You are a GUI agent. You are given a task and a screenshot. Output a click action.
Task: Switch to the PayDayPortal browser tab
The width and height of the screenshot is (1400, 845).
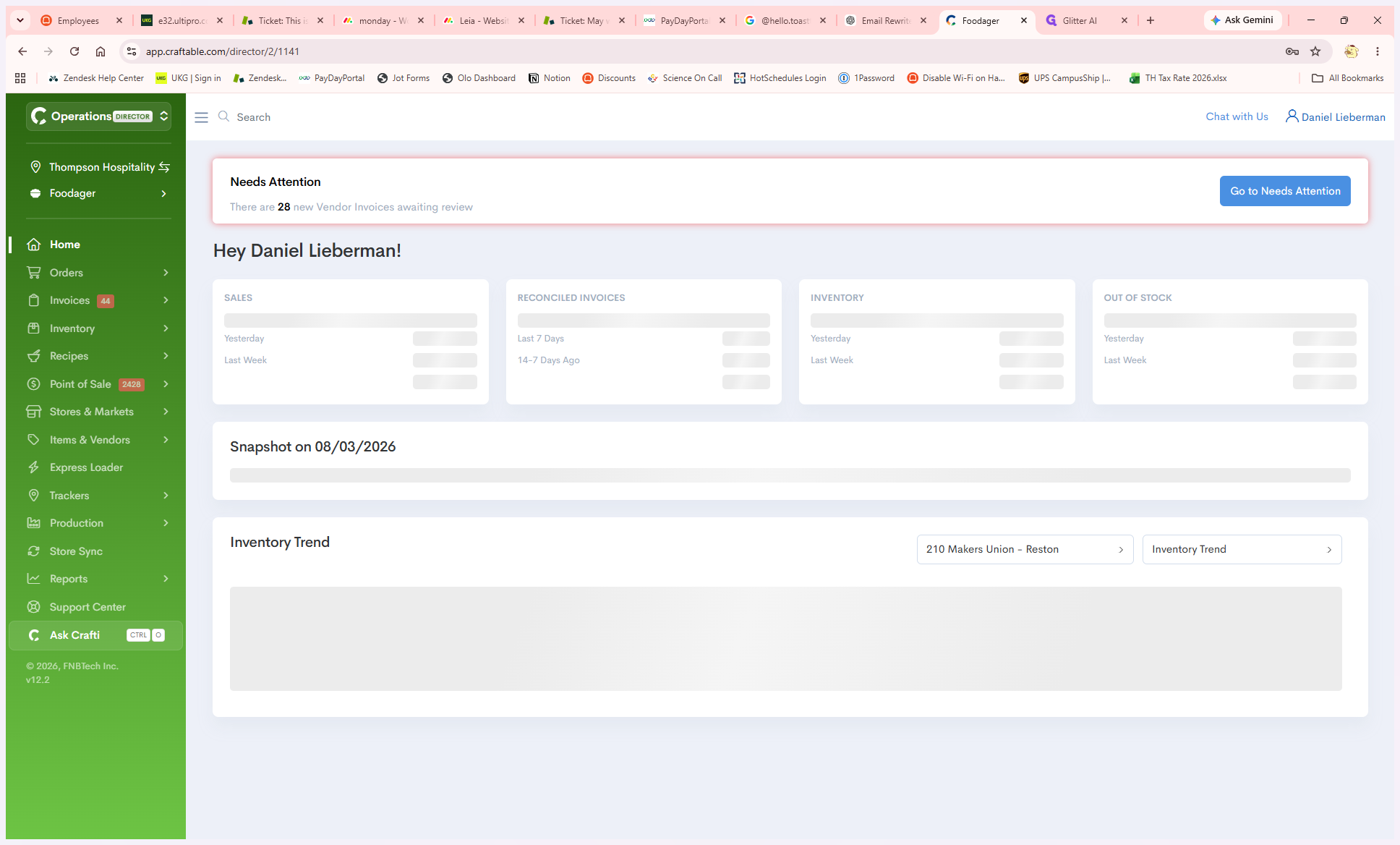coord(684,20)
